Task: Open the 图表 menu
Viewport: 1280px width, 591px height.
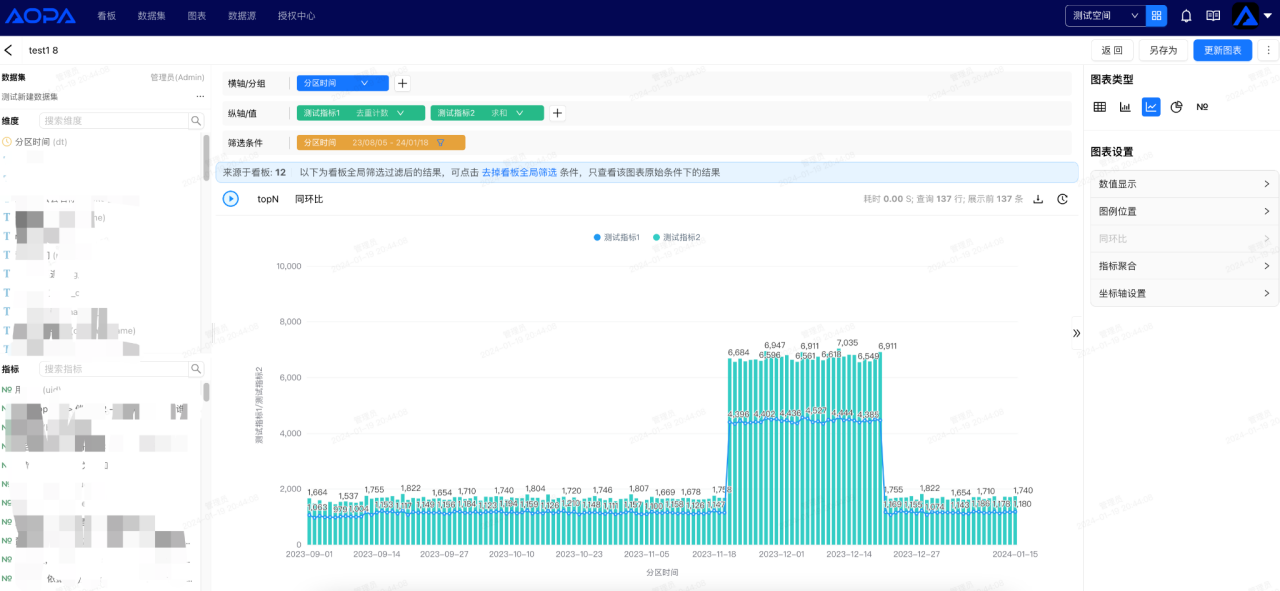Action: pyautogui.click(x=197, y=16)
